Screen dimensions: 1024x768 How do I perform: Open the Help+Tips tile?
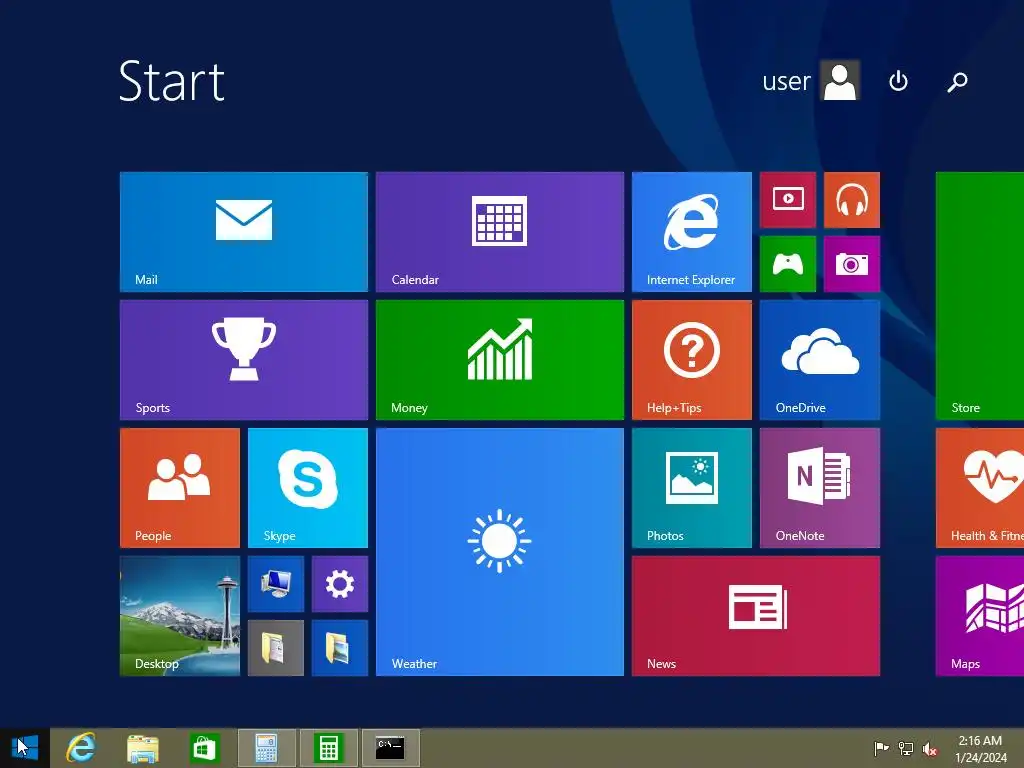click(x=692, y=360)
